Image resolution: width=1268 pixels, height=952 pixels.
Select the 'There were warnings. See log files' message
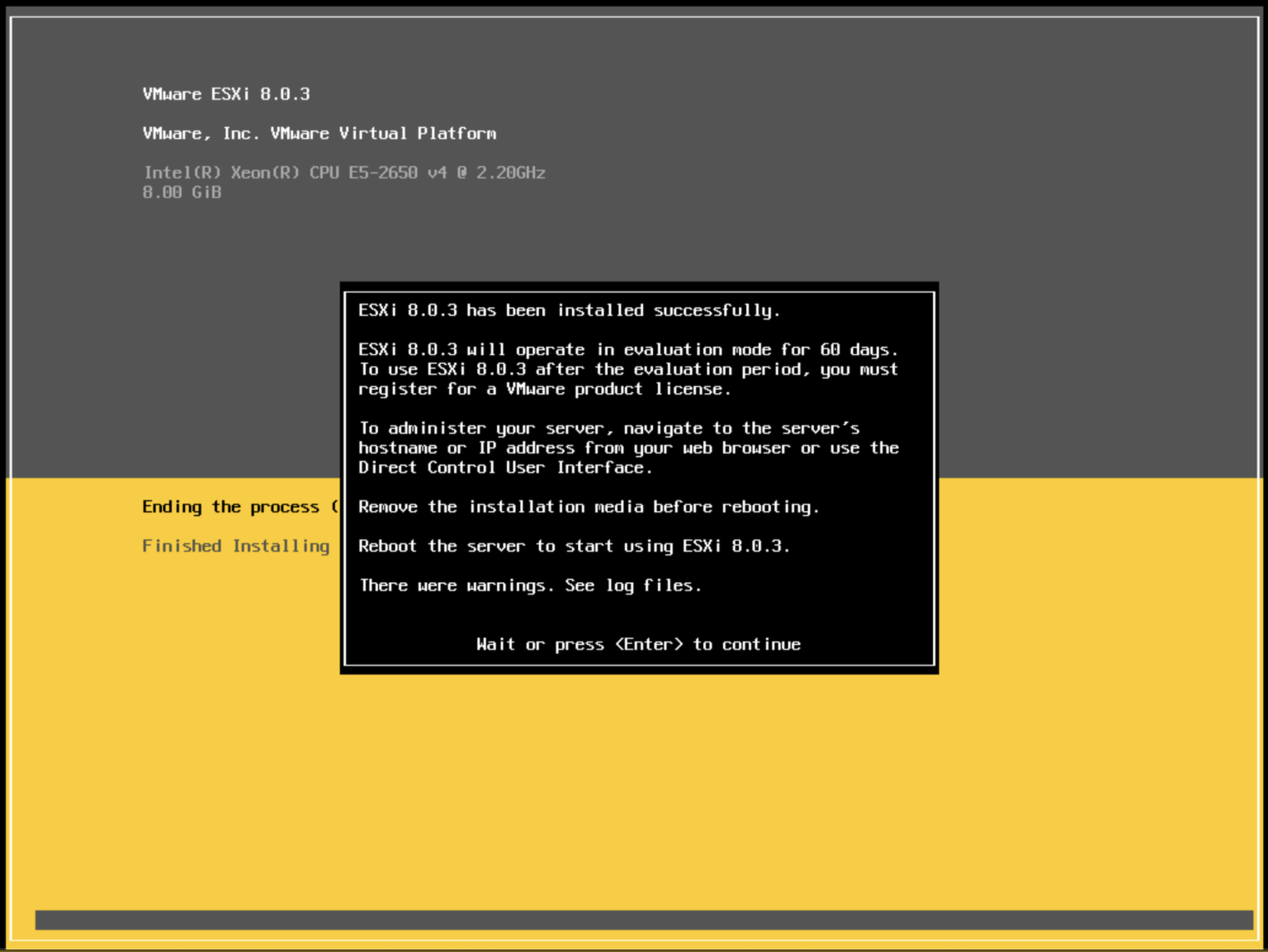(x=530, y=585)
